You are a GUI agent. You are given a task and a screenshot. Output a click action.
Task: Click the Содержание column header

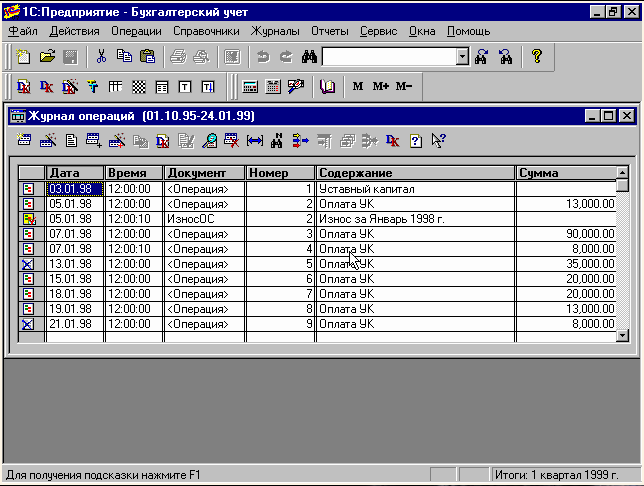pyautogui.click(x=415, y=173)
